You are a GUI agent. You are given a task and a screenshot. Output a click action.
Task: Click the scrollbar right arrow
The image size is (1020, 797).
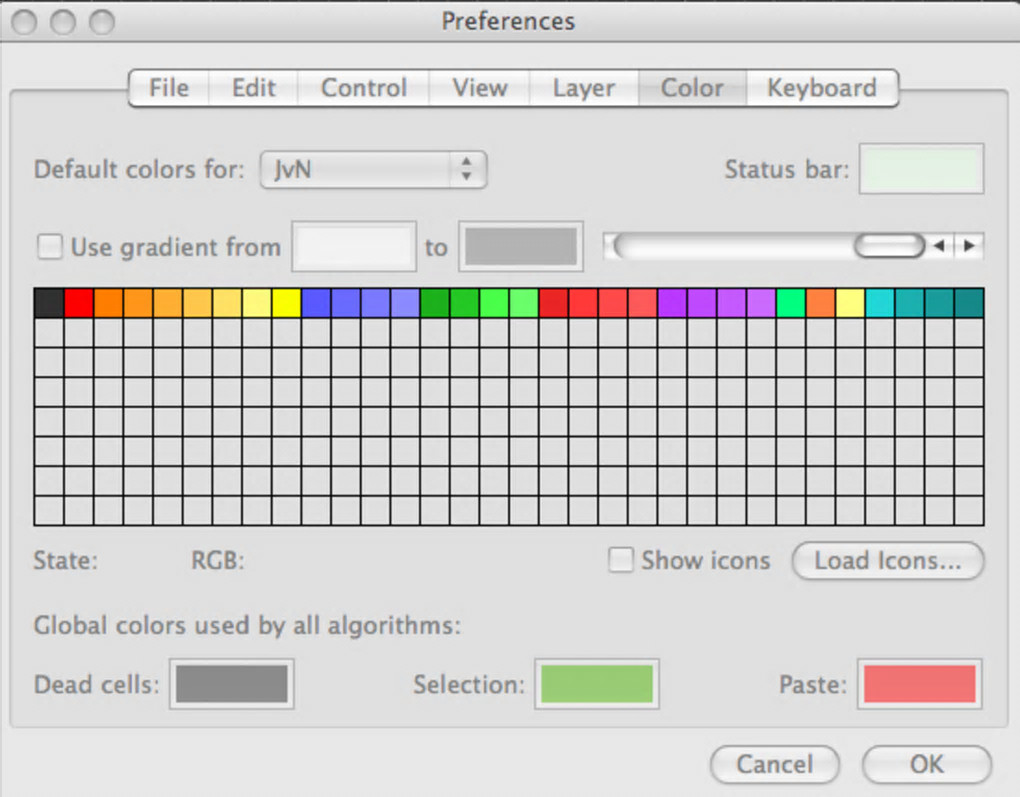pyautogui.click(x=970, y=247)
